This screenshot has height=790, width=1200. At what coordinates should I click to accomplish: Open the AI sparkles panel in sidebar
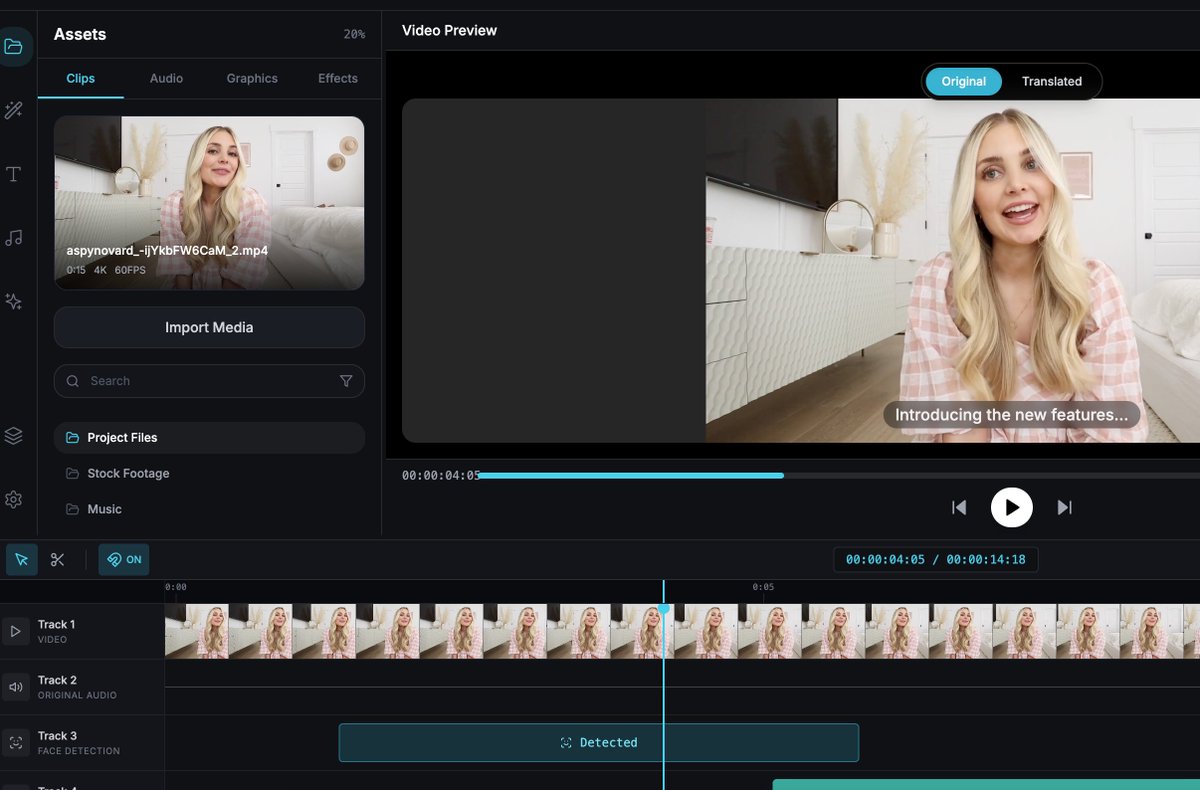pos(13,301)
